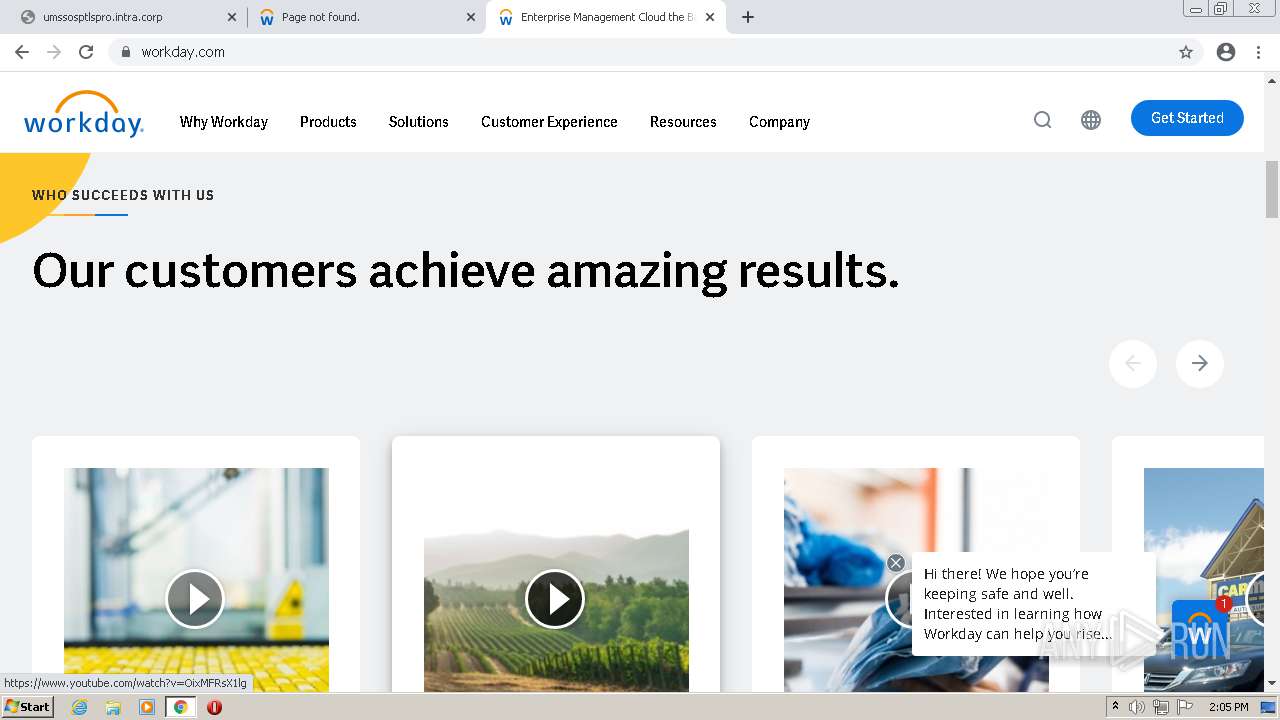
Task: Open the Chrome profile avatar
Action: click(x=1226, y=52)
